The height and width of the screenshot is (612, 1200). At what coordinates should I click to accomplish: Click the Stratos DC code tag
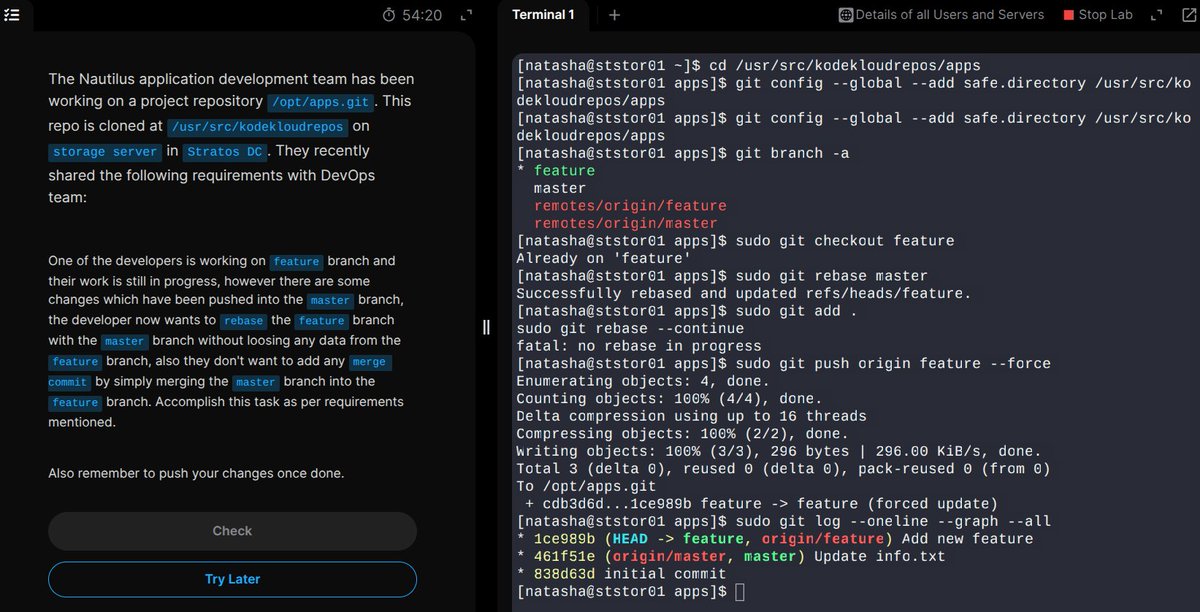tap(226, 152)
